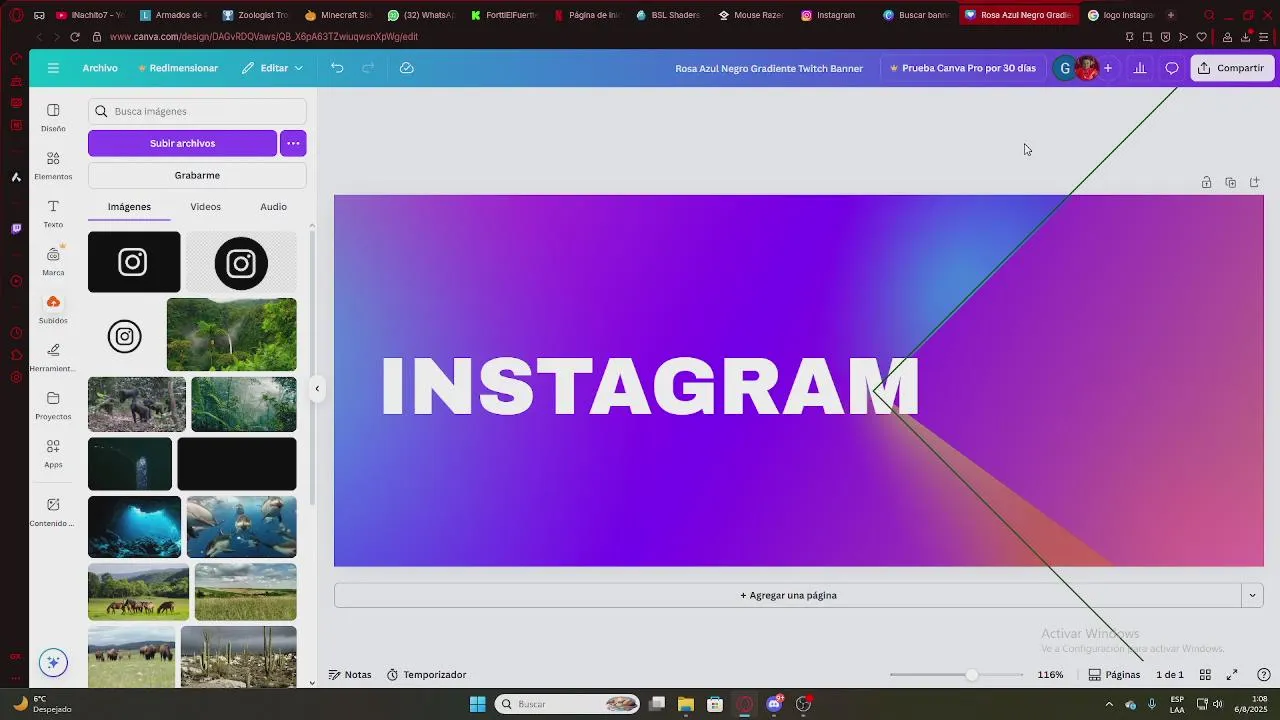Open the Marca side panel
Screen dimensions: 1280x720
tap(53, 261)
